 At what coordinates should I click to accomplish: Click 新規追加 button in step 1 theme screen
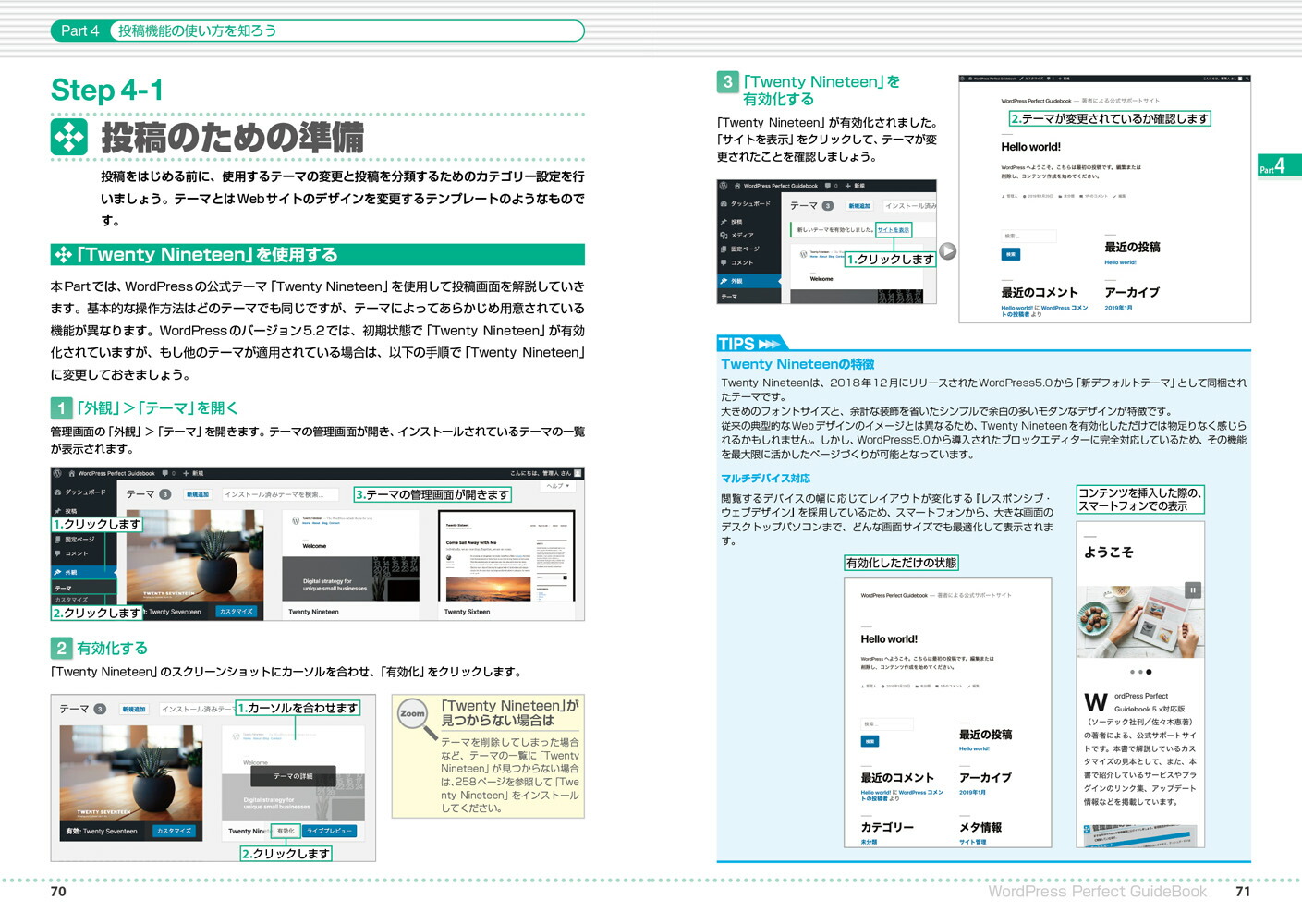(198, 494)
